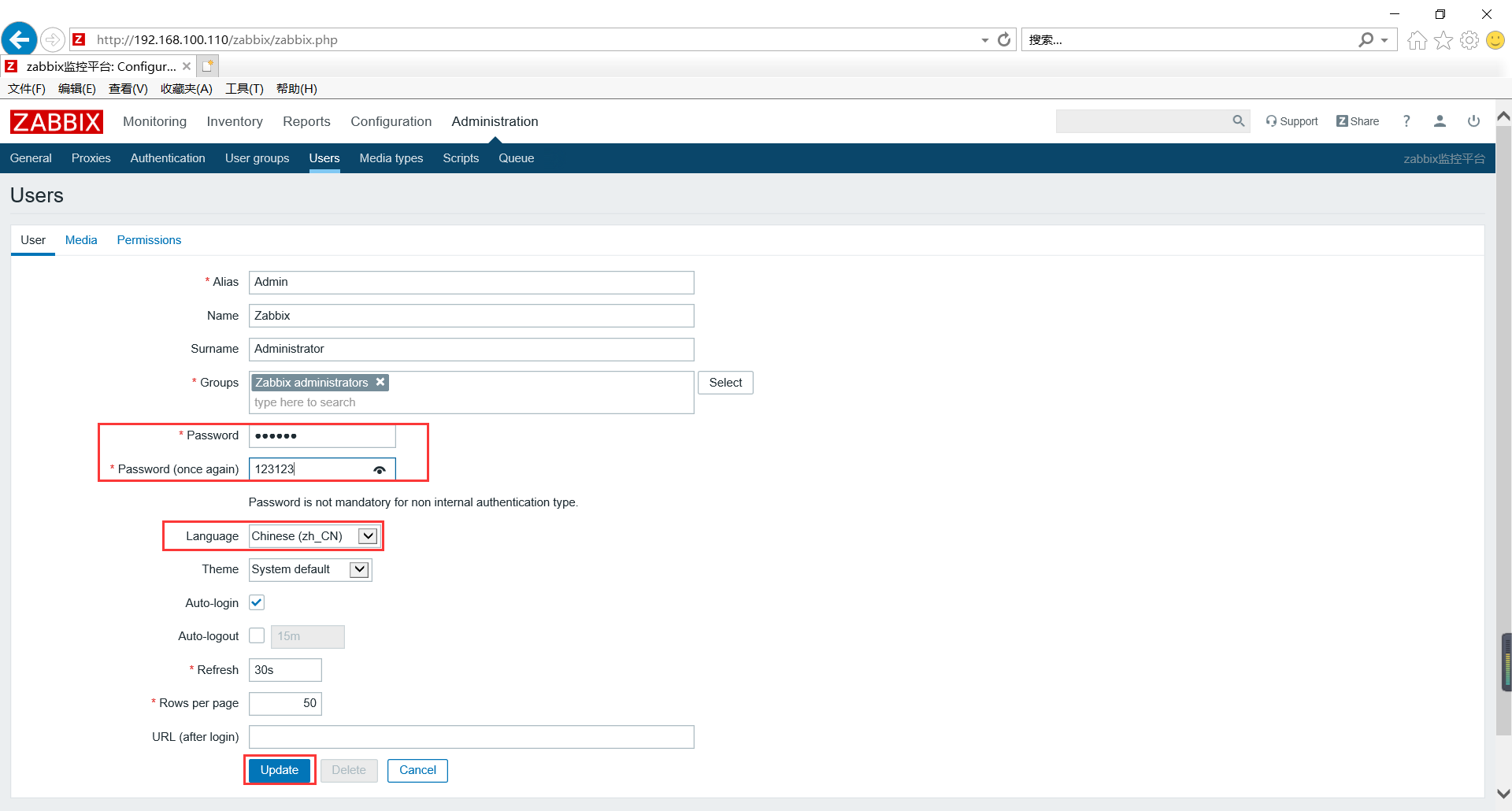Open the Monitoring menu
The height and width of the screenshot is (811, 1512).
click(154, 121)
